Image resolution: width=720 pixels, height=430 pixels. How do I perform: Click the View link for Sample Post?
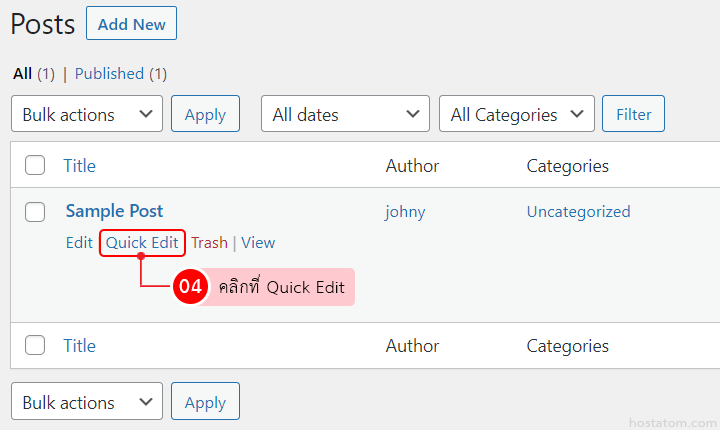point(258,242)
